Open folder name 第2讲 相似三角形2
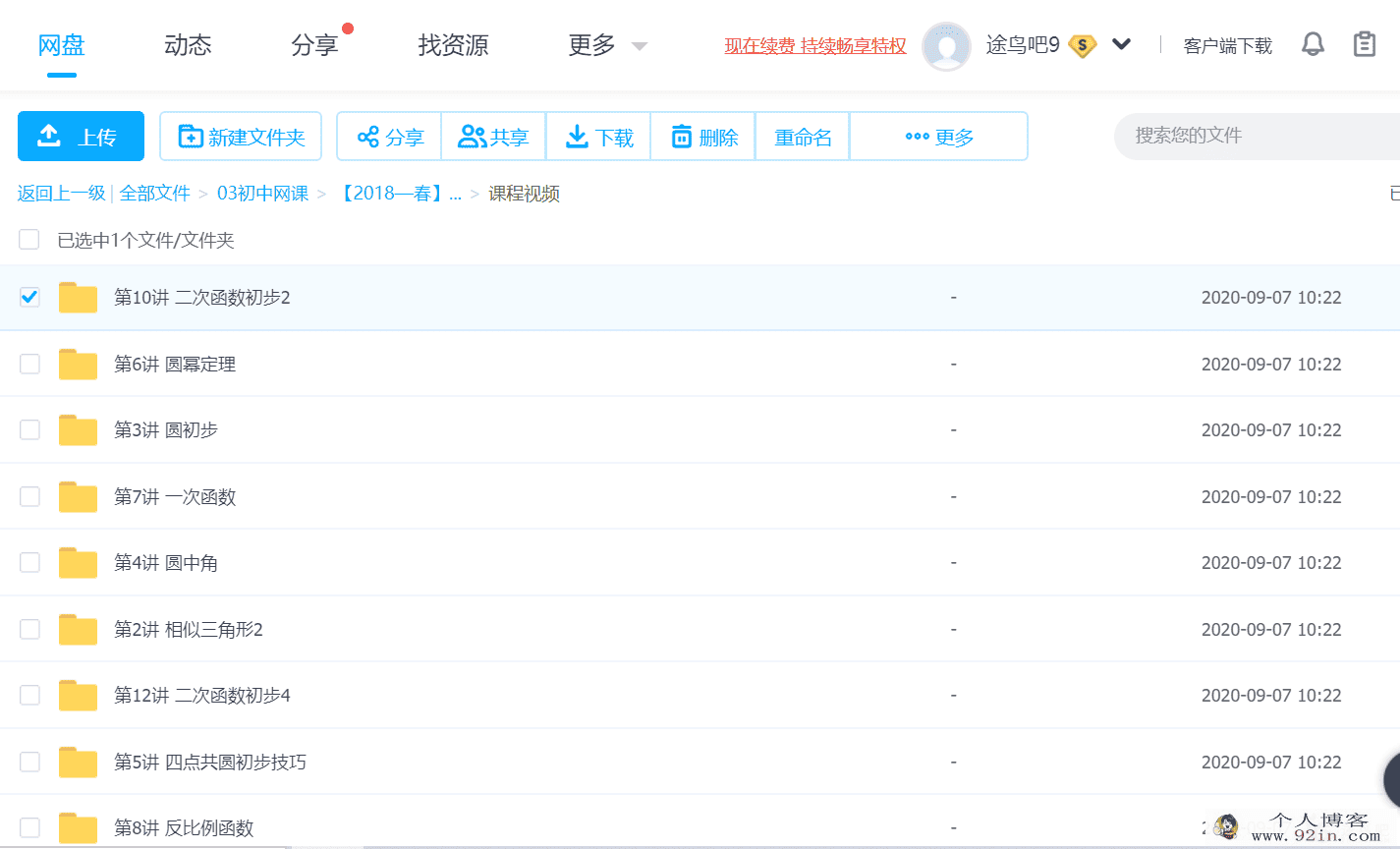 click(x=189, y=629)
